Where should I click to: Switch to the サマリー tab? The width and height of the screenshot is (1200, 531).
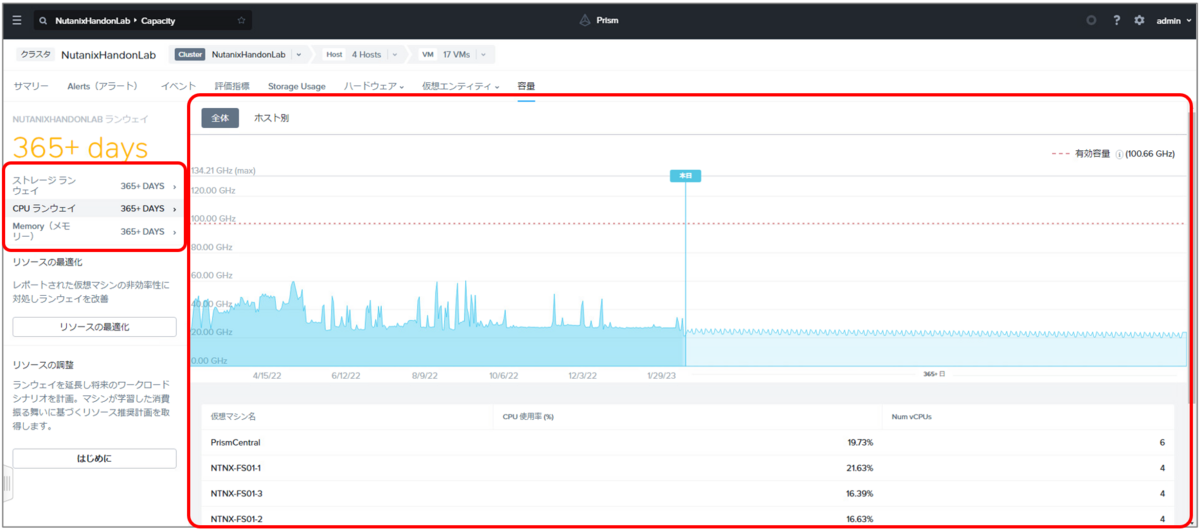pos(31,86)
